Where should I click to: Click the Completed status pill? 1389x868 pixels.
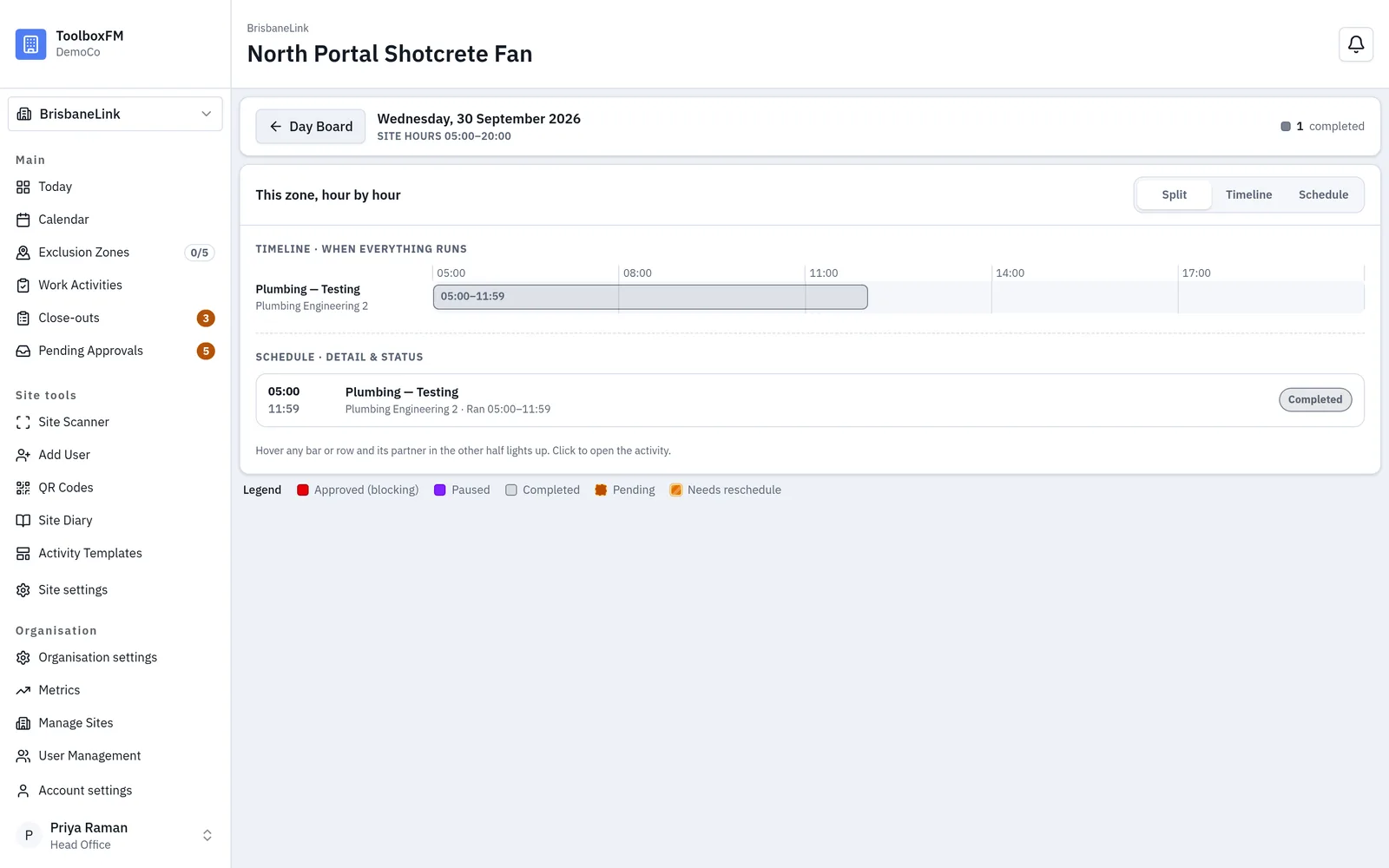click(1314, 399)
